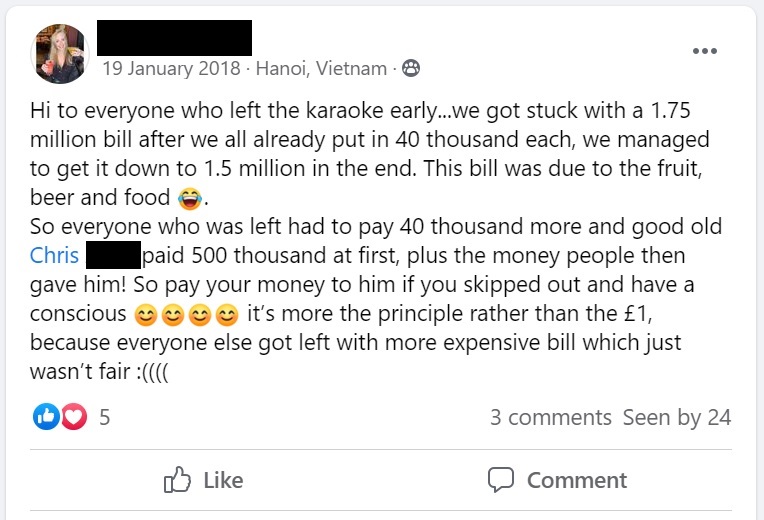
Task: Click the post author's profile picture
Action: point(61,54)
